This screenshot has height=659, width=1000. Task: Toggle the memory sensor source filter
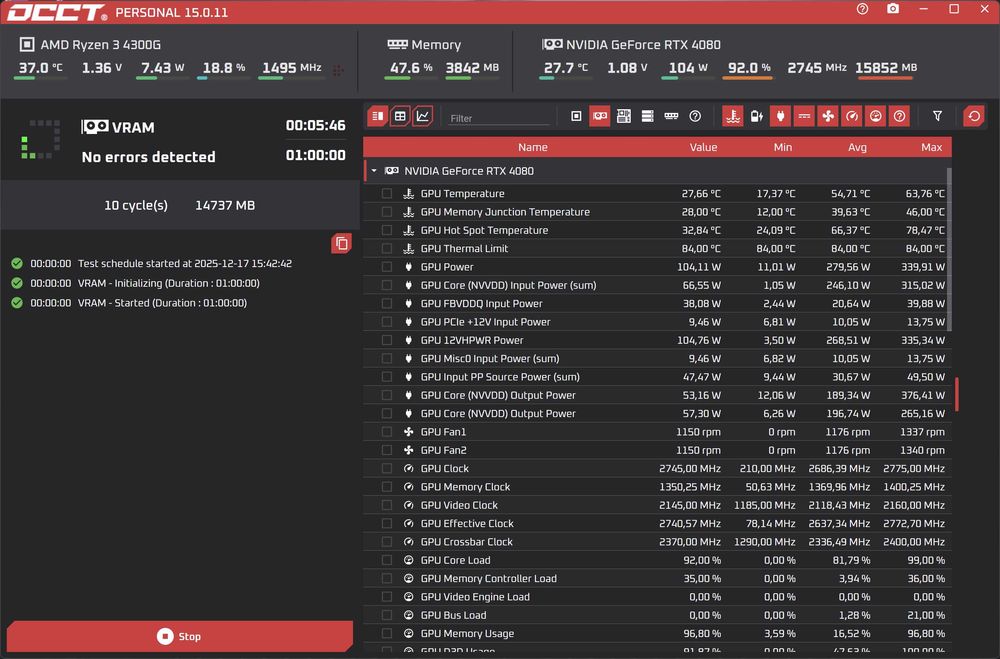pyautogui.click(x=671, y=116)
